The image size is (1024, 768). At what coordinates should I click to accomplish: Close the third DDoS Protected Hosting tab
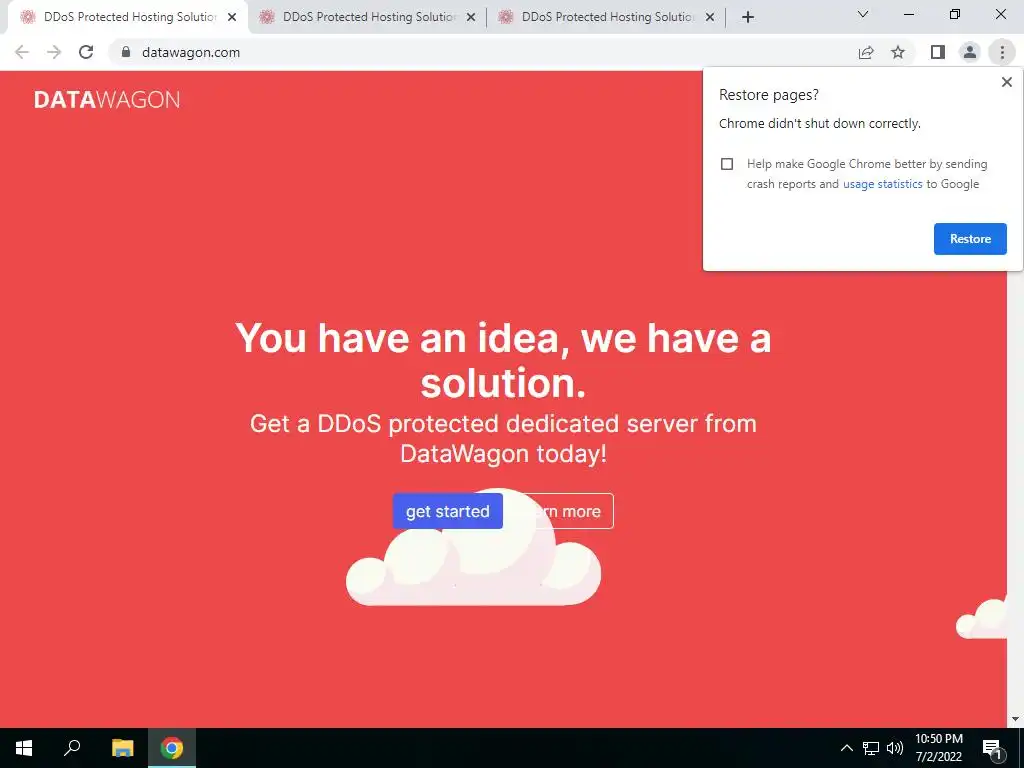tap(710, 18)
